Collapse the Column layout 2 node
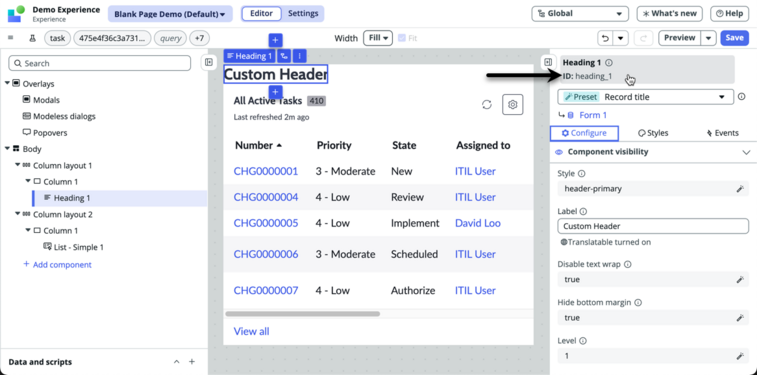The image size is (757, 375). pyautogui.click(x=18, y=214)
